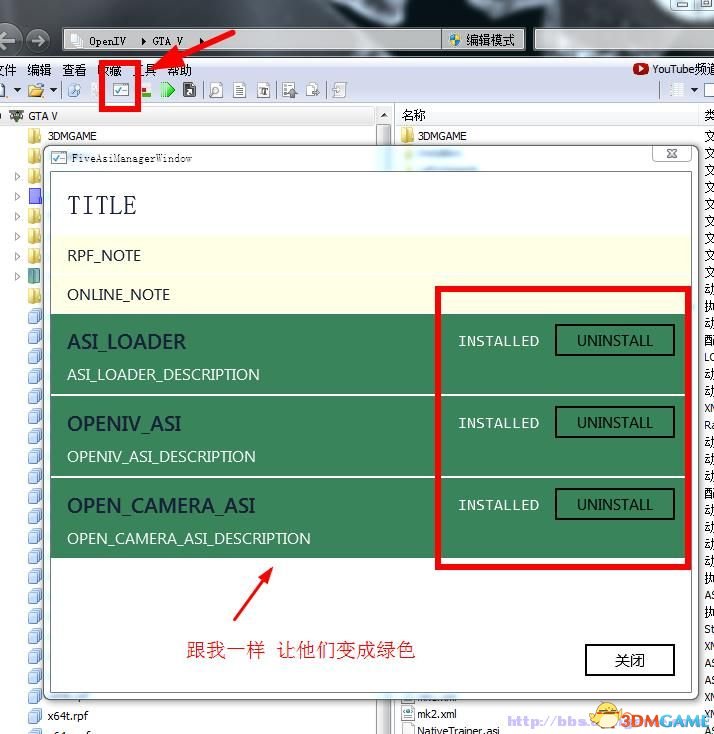Click the export document with arrow icon
Image resolution: width=714 pixels, height=734 pixels.
point(313,90)
